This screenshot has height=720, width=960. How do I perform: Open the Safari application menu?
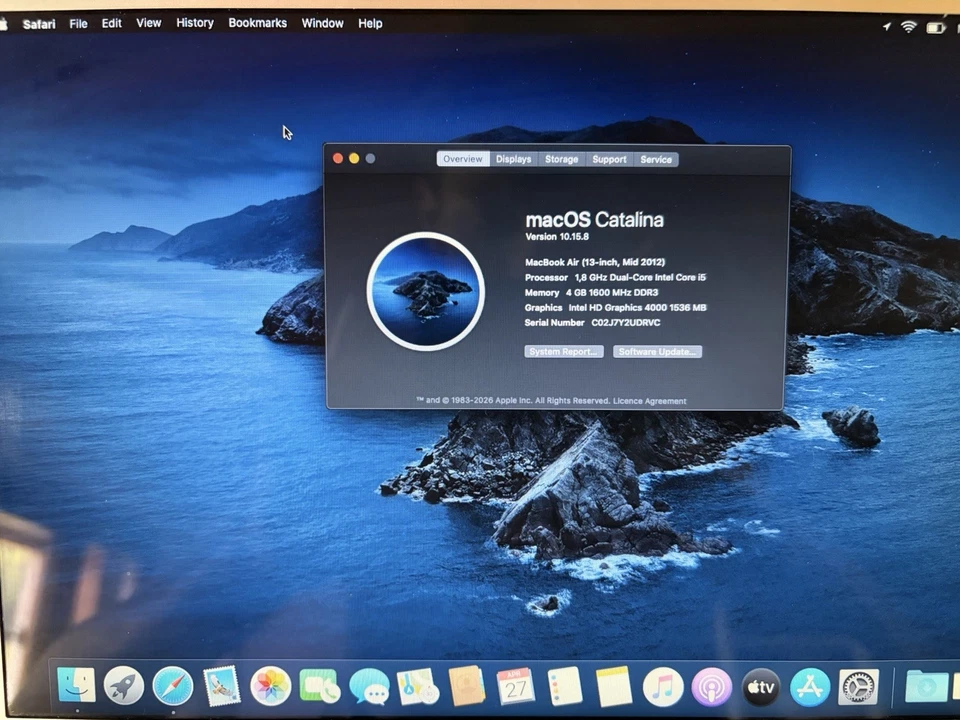[x=39, y=24]
